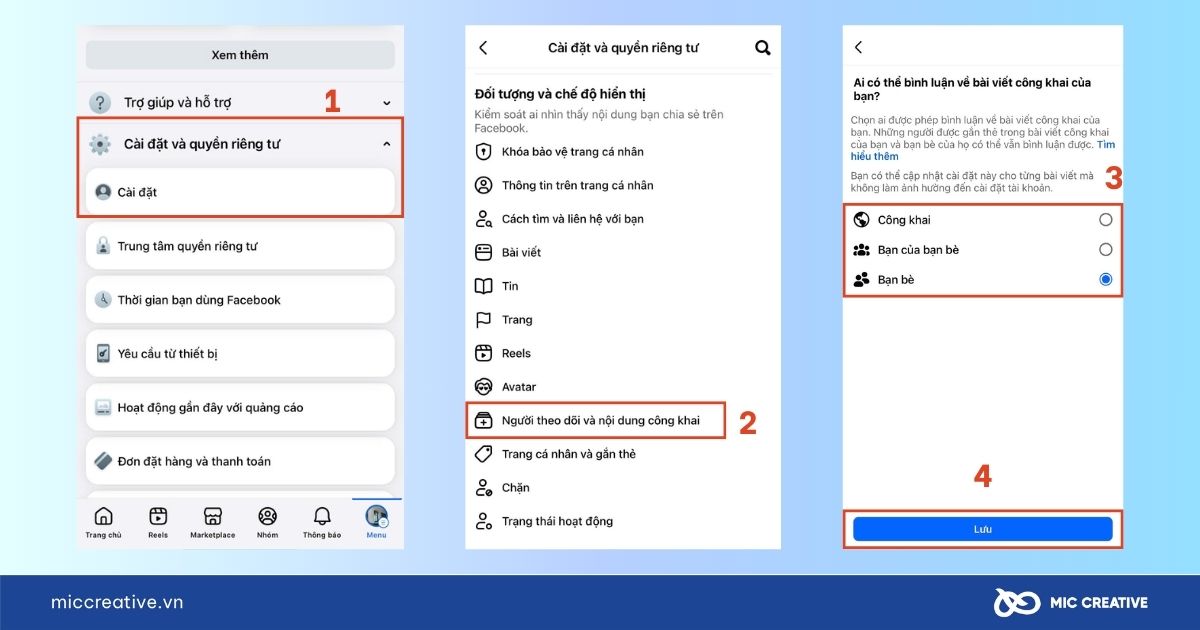This screenshot has height=630, width=1200.
Task: Click the status icon beside Trạng thái hoạt động
Action: (484, 521)
